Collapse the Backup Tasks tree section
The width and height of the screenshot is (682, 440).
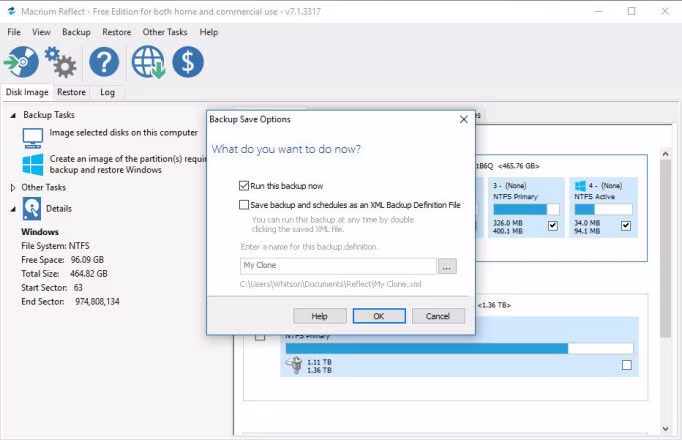(x=13, y=115)
